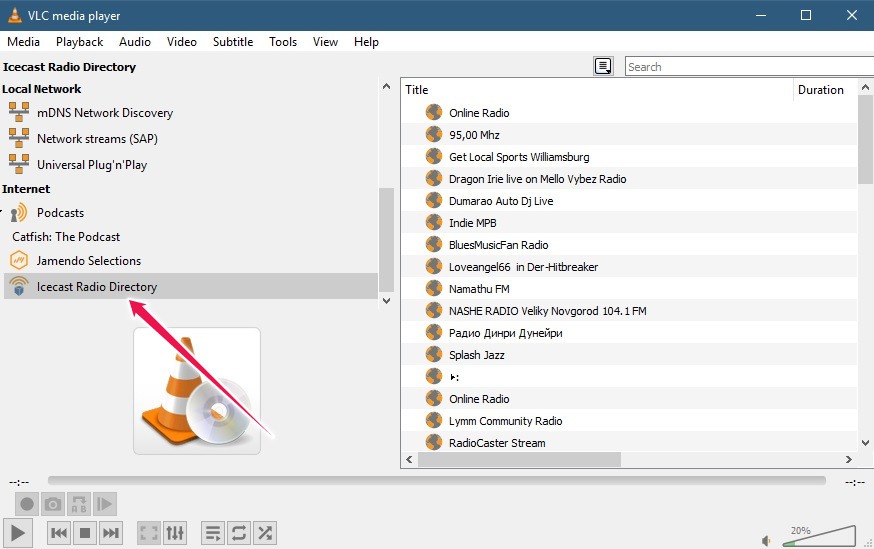Click the playback seek bar
874x549 pixels.
436,480
